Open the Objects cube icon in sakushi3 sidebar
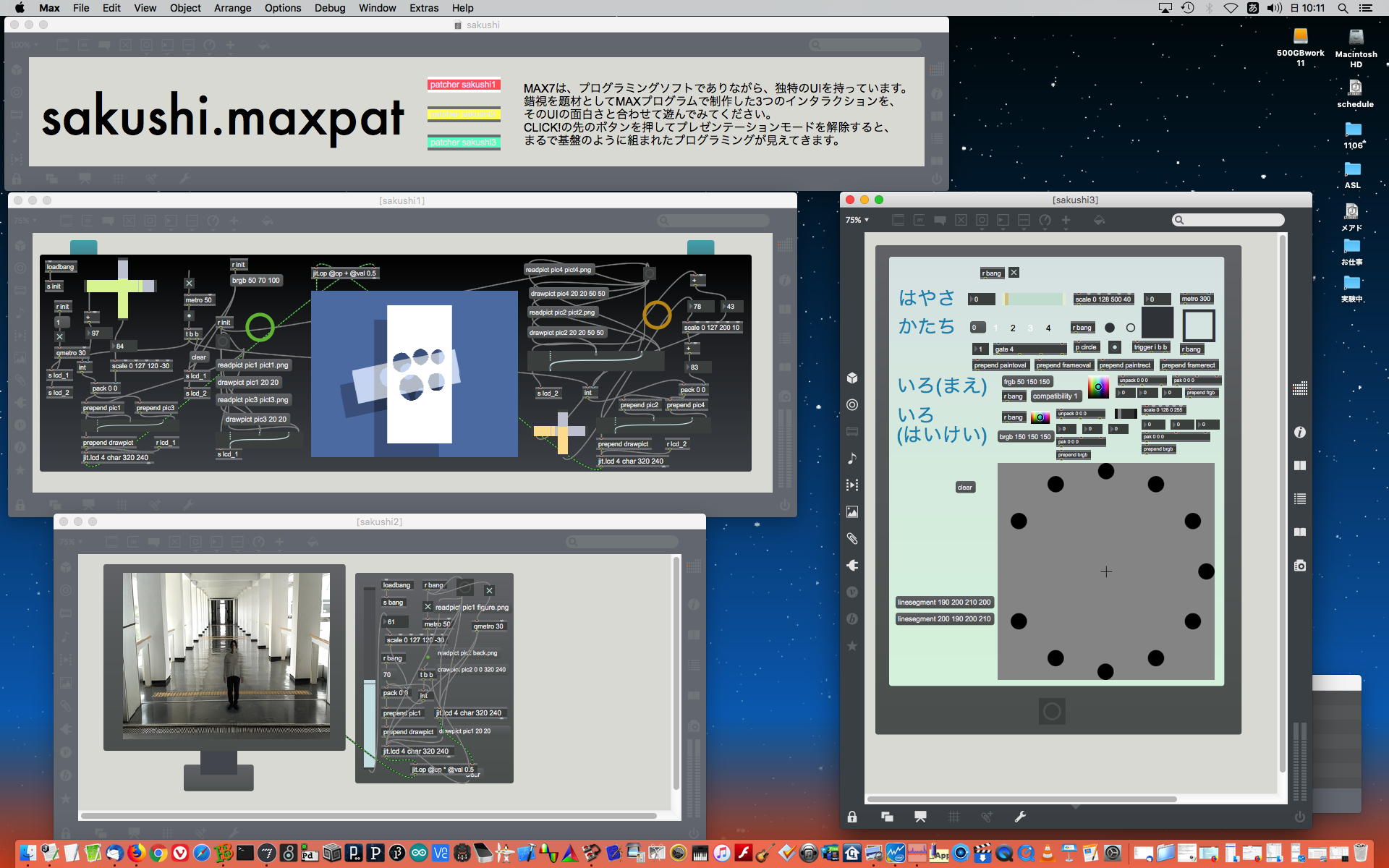This screenshot has height=868, width=1389. pos(852,378)
